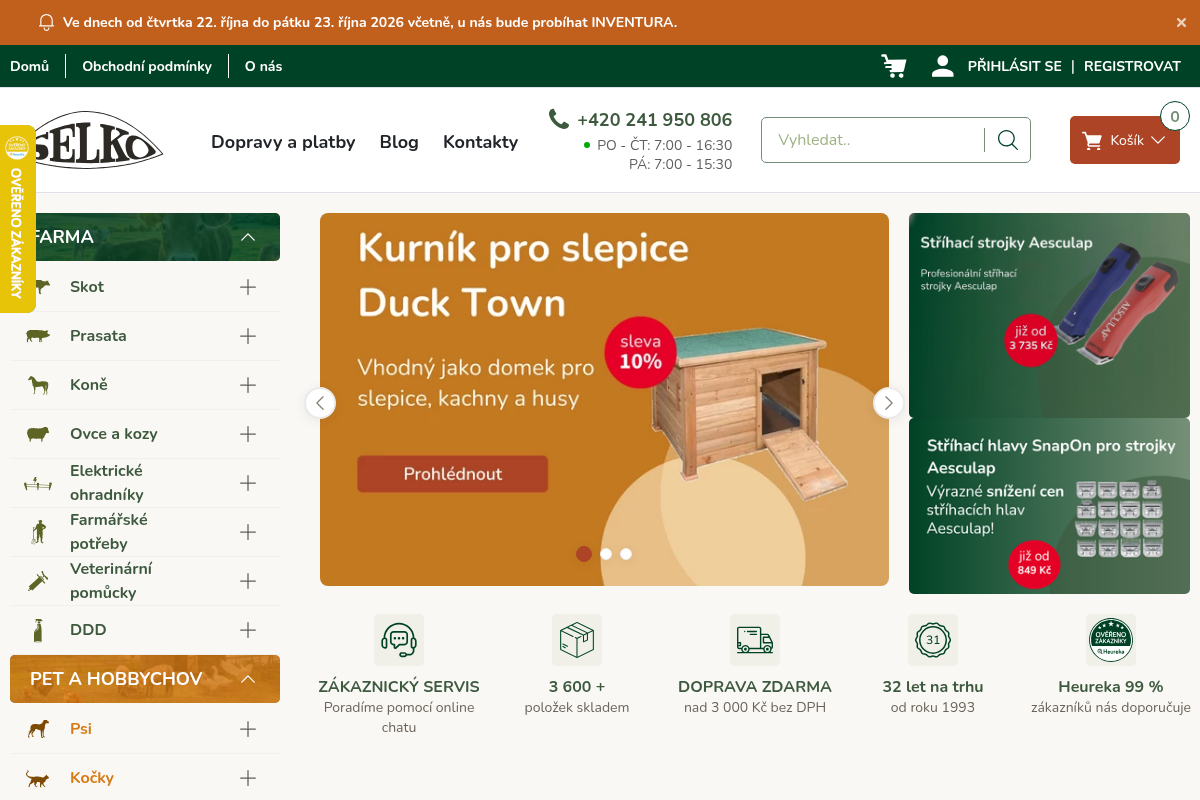
Task: Open the Košík cart dropdown
Action: 1125,140
